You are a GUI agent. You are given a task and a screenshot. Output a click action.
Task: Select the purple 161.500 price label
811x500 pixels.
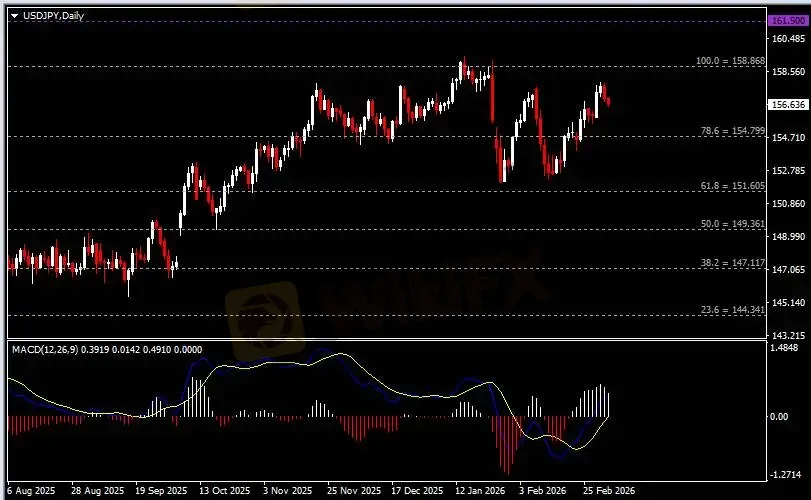click(x=787, y=21)
